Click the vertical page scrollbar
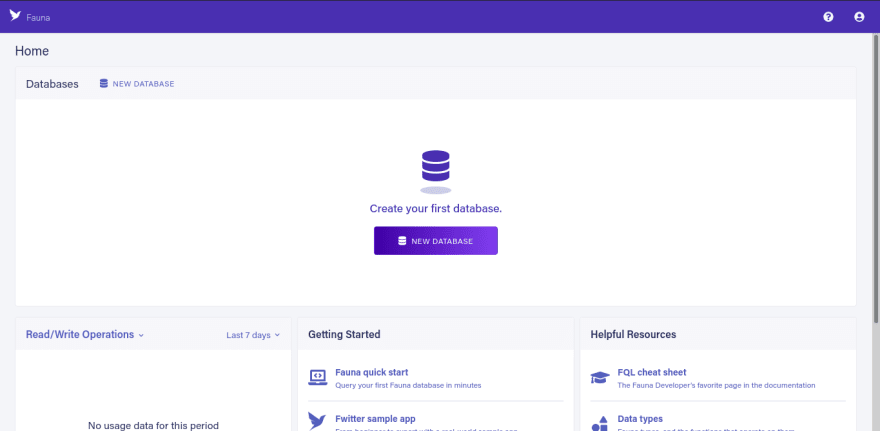The image size is (880, 431). click(876, 180)
